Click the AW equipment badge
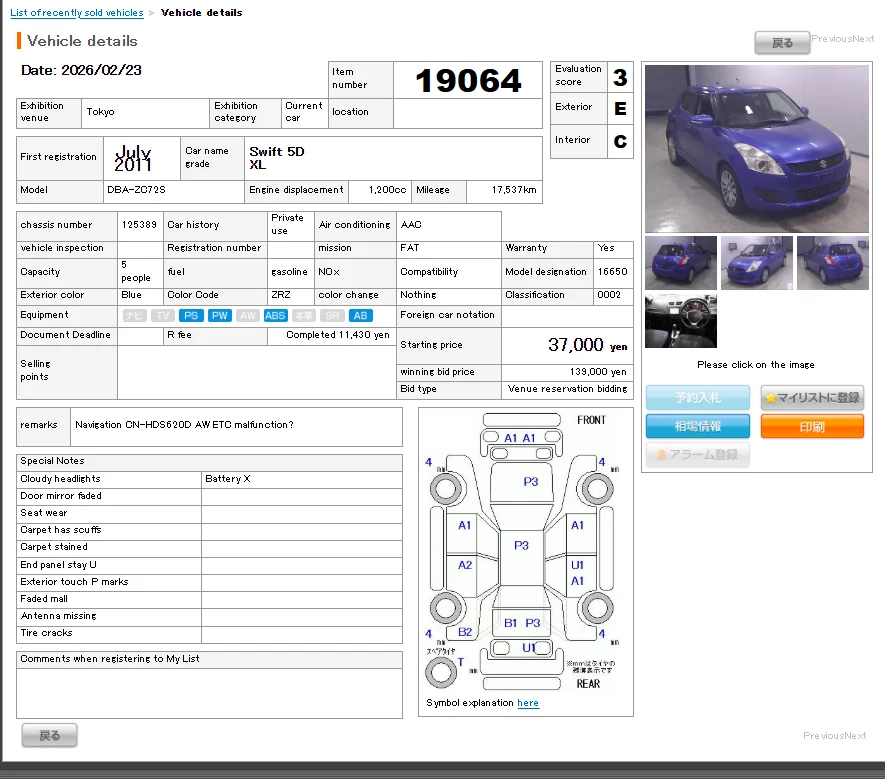The image size is (885, 779). [248, 316]
